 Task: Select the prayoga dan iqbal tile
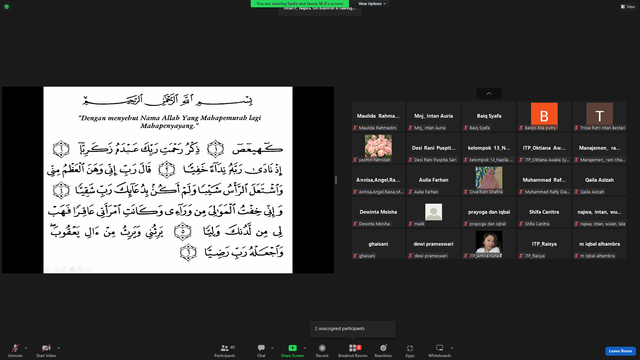click(489, 212)
